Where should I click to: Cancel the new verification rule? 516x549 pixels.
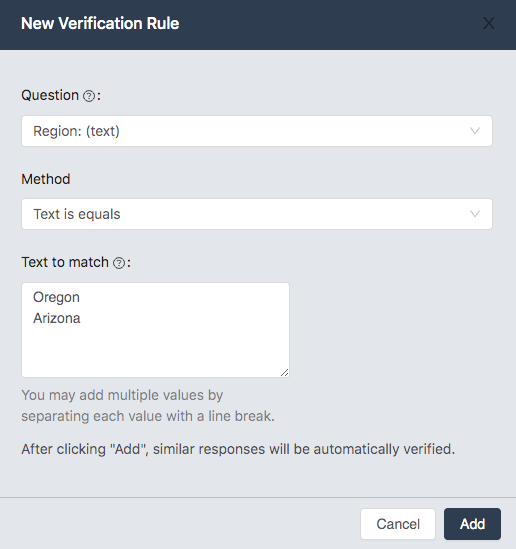[x=398, y=524]
